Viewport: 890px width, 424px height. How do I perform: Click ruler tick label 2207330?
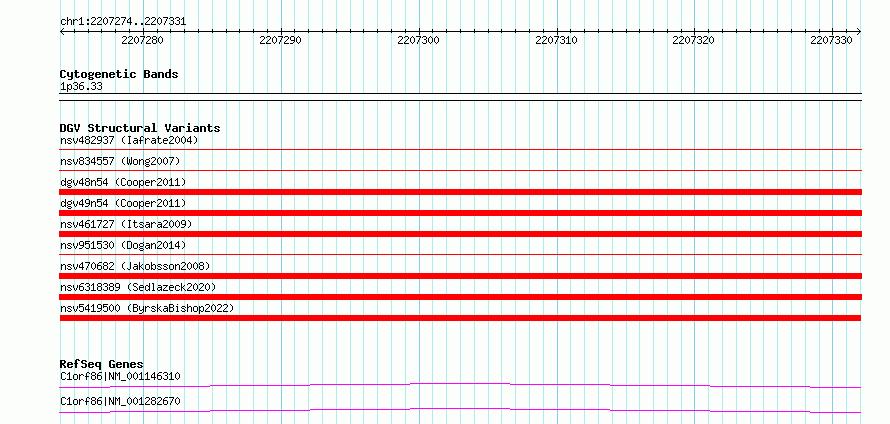tap(832, 40)
